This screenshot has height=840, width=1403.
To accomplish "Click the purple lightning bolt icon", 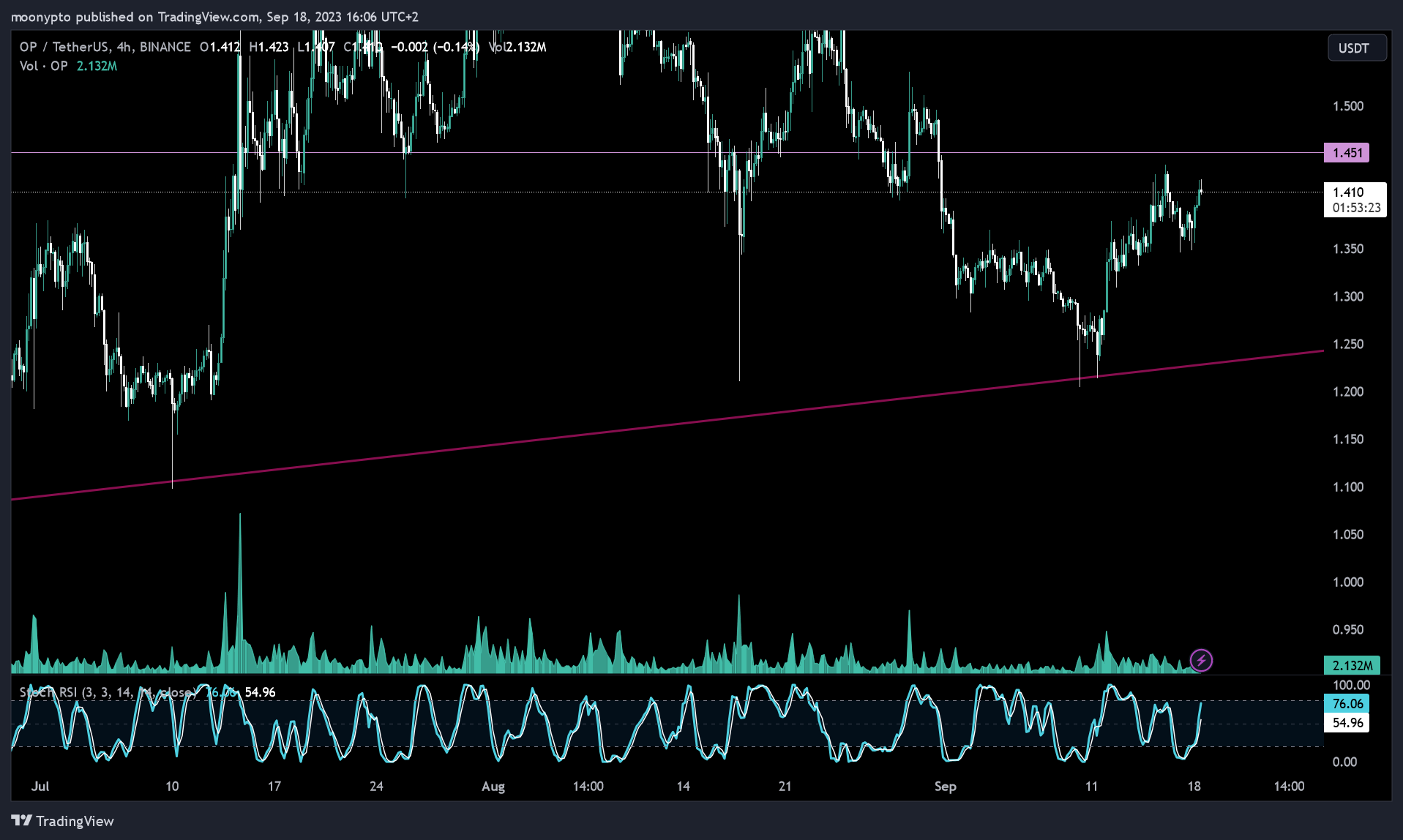I will [x=1201, y=661].
